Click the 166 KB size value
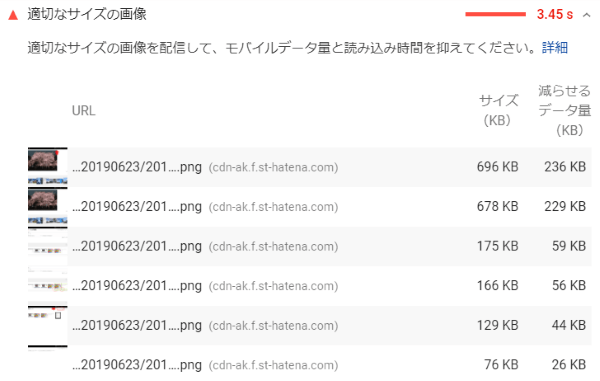The width and height of the screenshot is (600, 381). pyautogui.click(x=497, y=285)
